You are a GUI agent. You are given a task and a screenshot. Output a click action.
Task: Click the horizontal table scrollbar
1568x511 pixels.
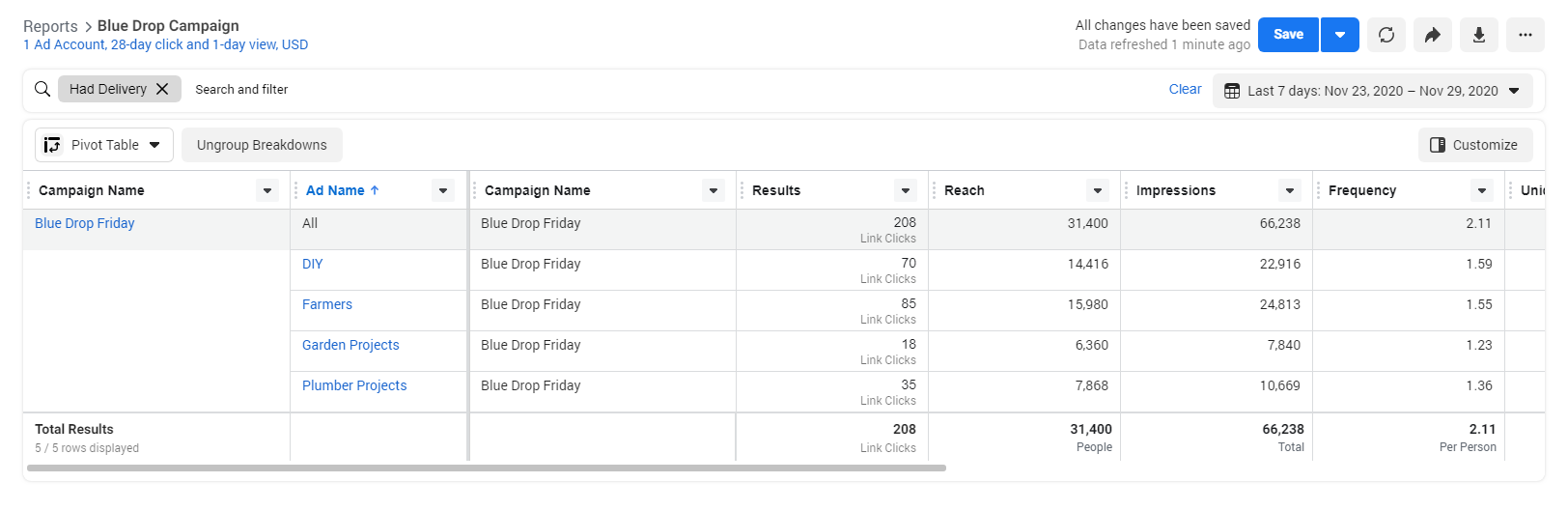[x=487, y=468]
